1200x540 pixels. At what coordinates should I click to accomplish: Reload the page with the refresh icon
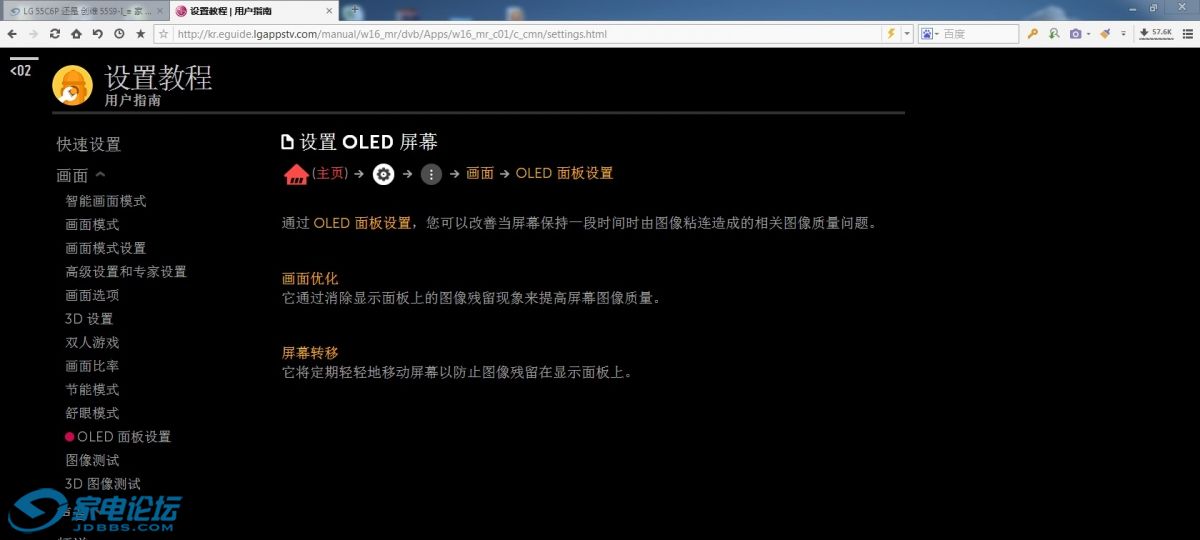[x=54, y=34]
